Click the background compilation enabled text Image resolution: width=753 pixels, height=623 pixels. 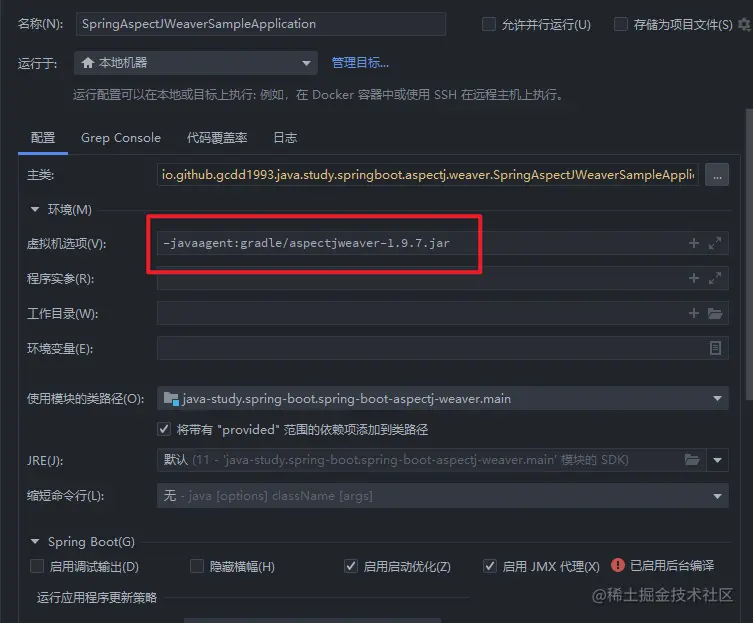tap(672, 566)
